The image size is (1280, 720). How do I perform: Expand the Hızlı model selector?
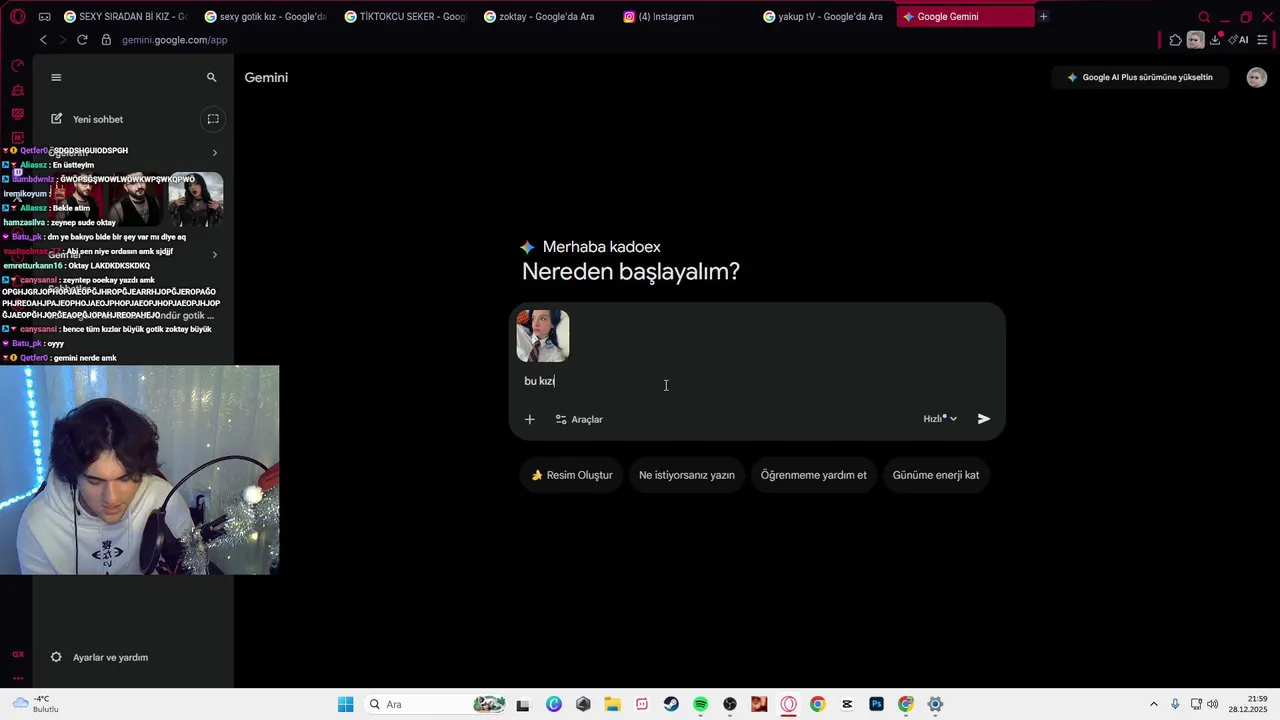coord(940,419)
